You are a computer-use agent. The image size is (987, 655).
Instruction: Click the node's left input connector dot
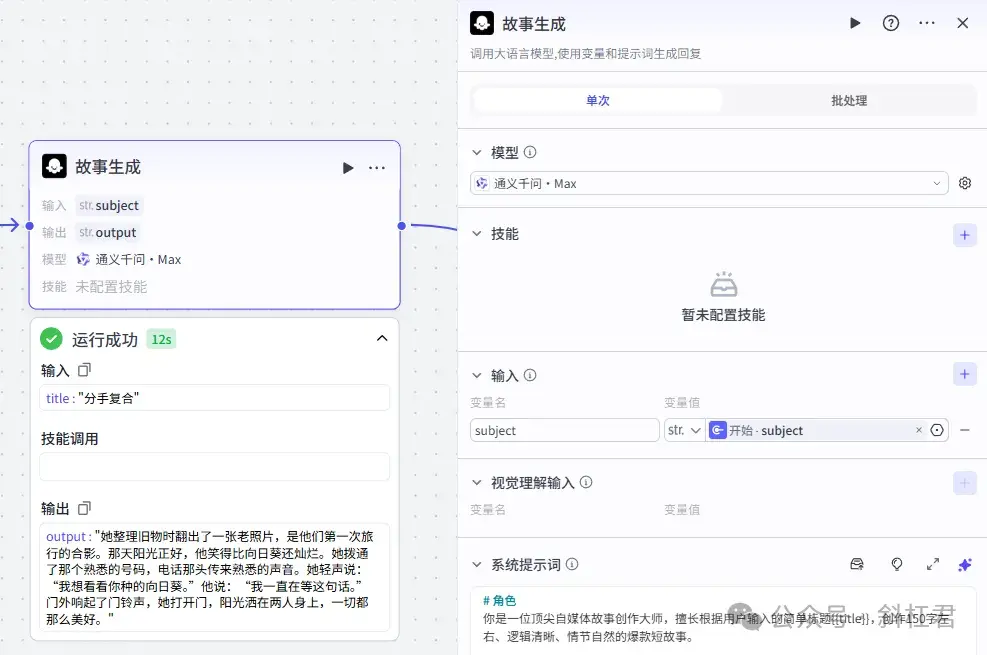pos(29,225)
